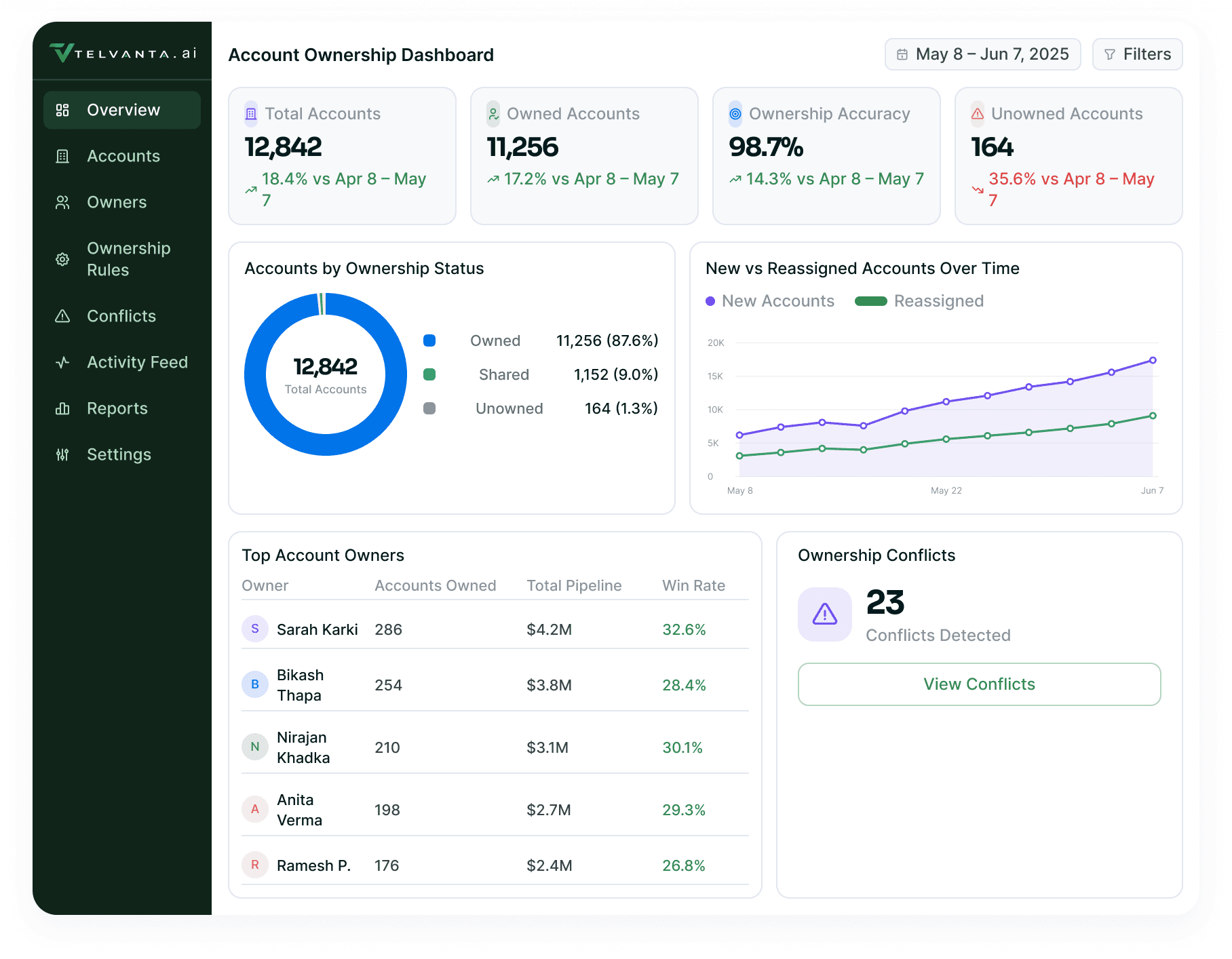
Task: Click Ramesh P. win rate 26.8%
Action: (x=684, y=865)
